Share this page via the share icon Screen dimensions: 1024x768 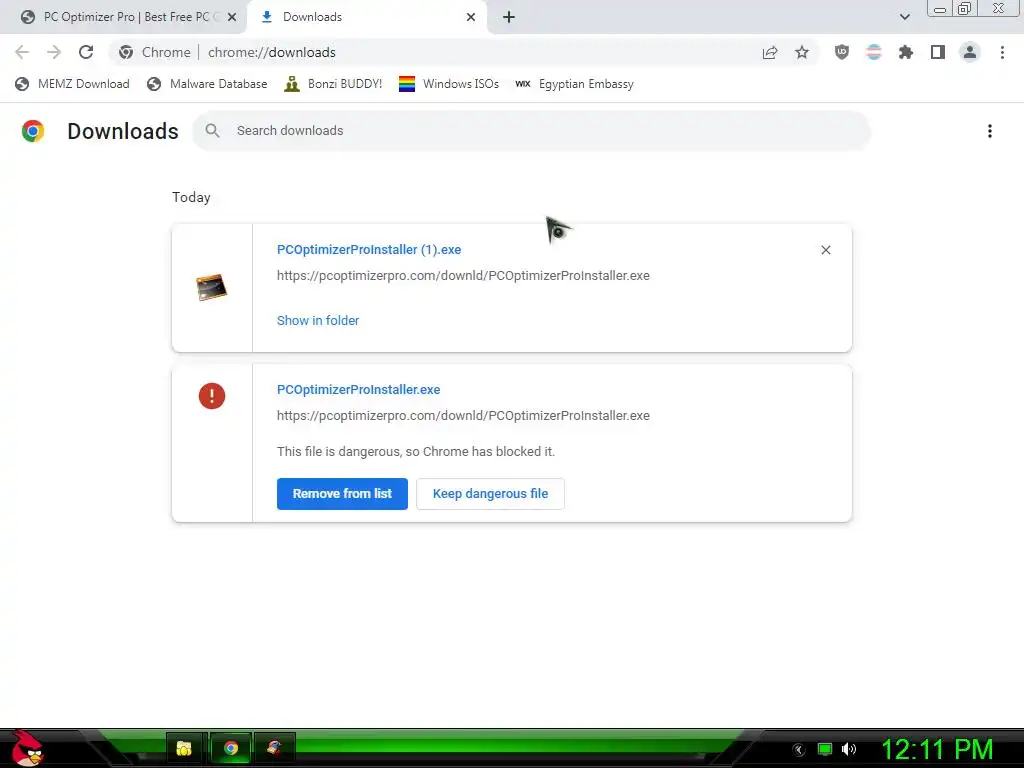pos(770,52)
